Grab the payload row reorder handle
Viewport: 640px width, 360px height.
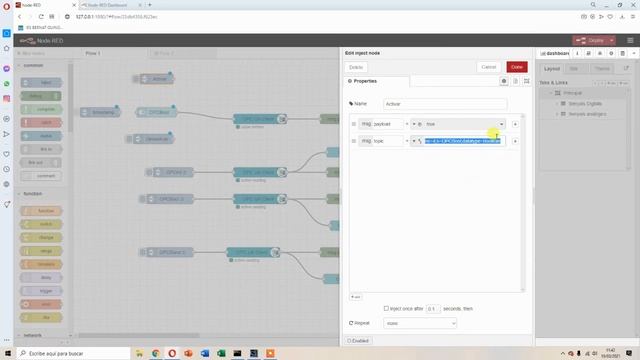coord(354,124)
